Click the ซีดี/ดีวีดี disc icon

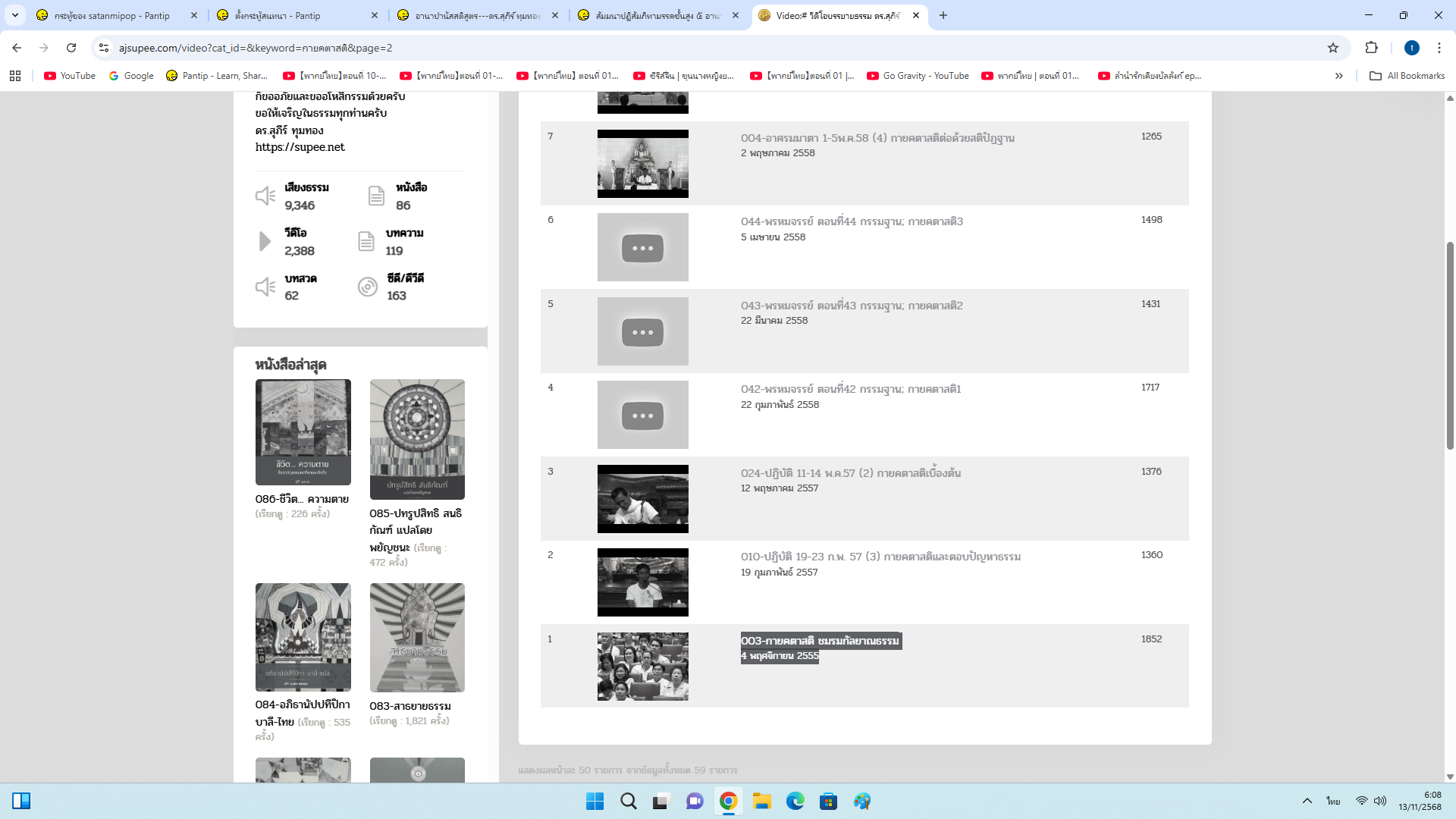click(x=368, y=287)
